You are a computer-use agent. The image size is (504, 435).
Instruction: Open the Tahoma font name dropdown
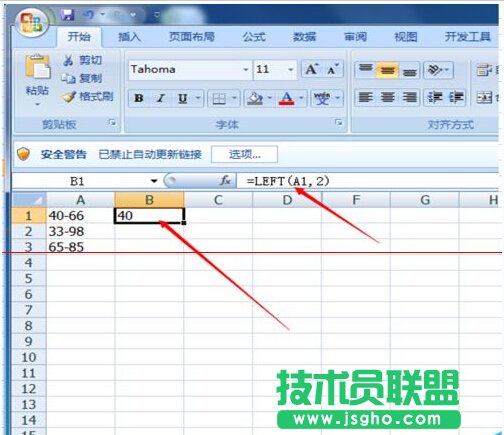[246, 70]
